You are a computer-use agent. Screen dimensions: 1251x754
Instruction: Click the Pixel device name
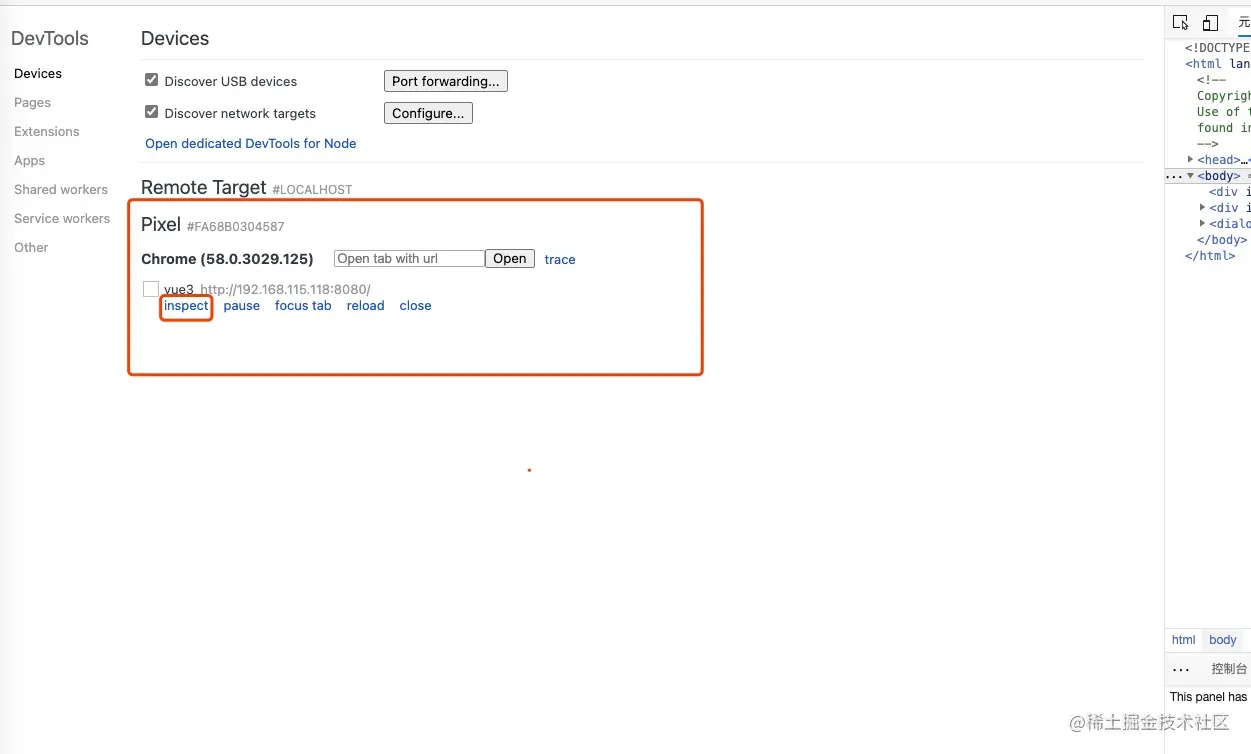[161, 225]
